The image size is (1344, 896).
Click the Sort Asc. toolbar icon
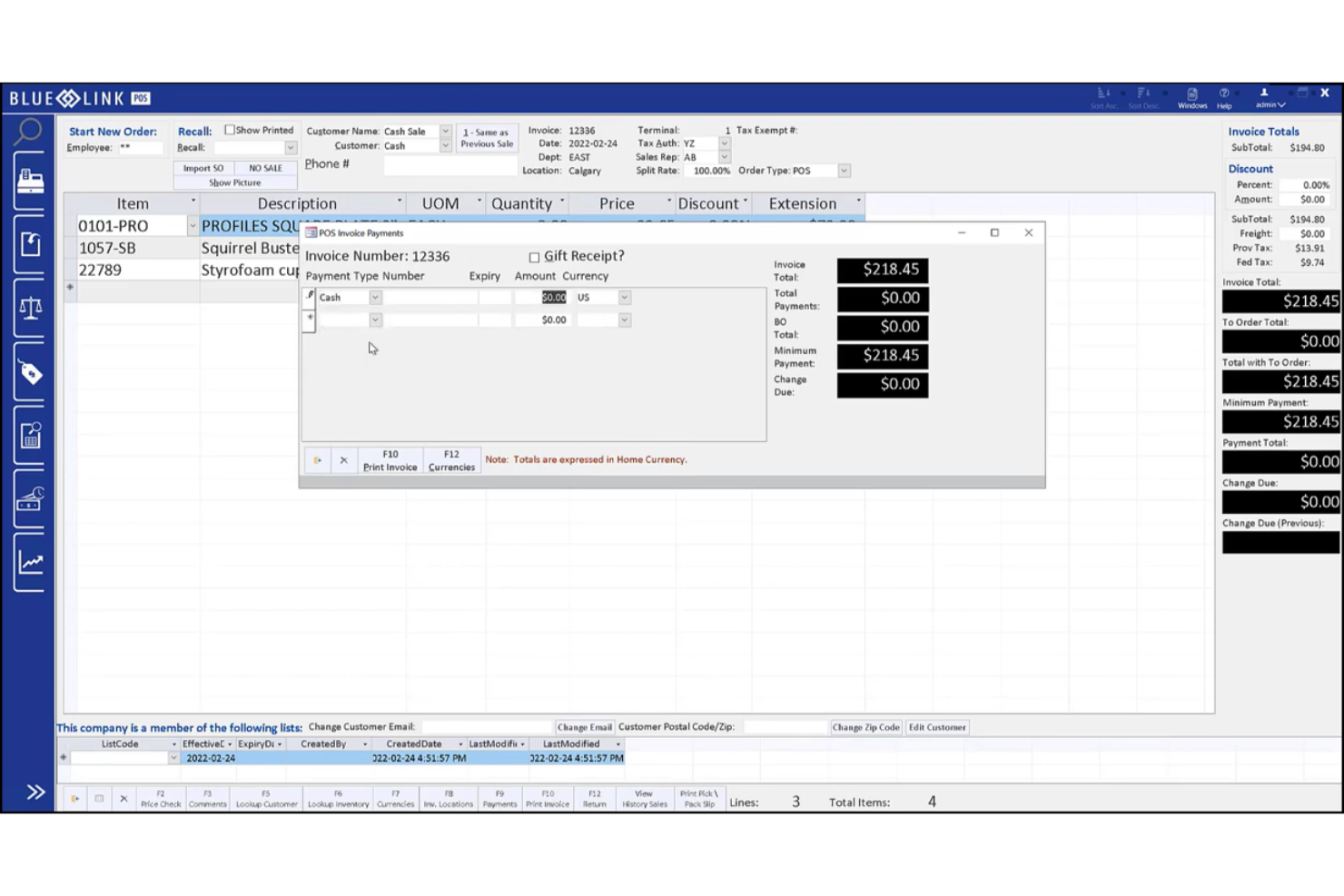coord(1104,99)
